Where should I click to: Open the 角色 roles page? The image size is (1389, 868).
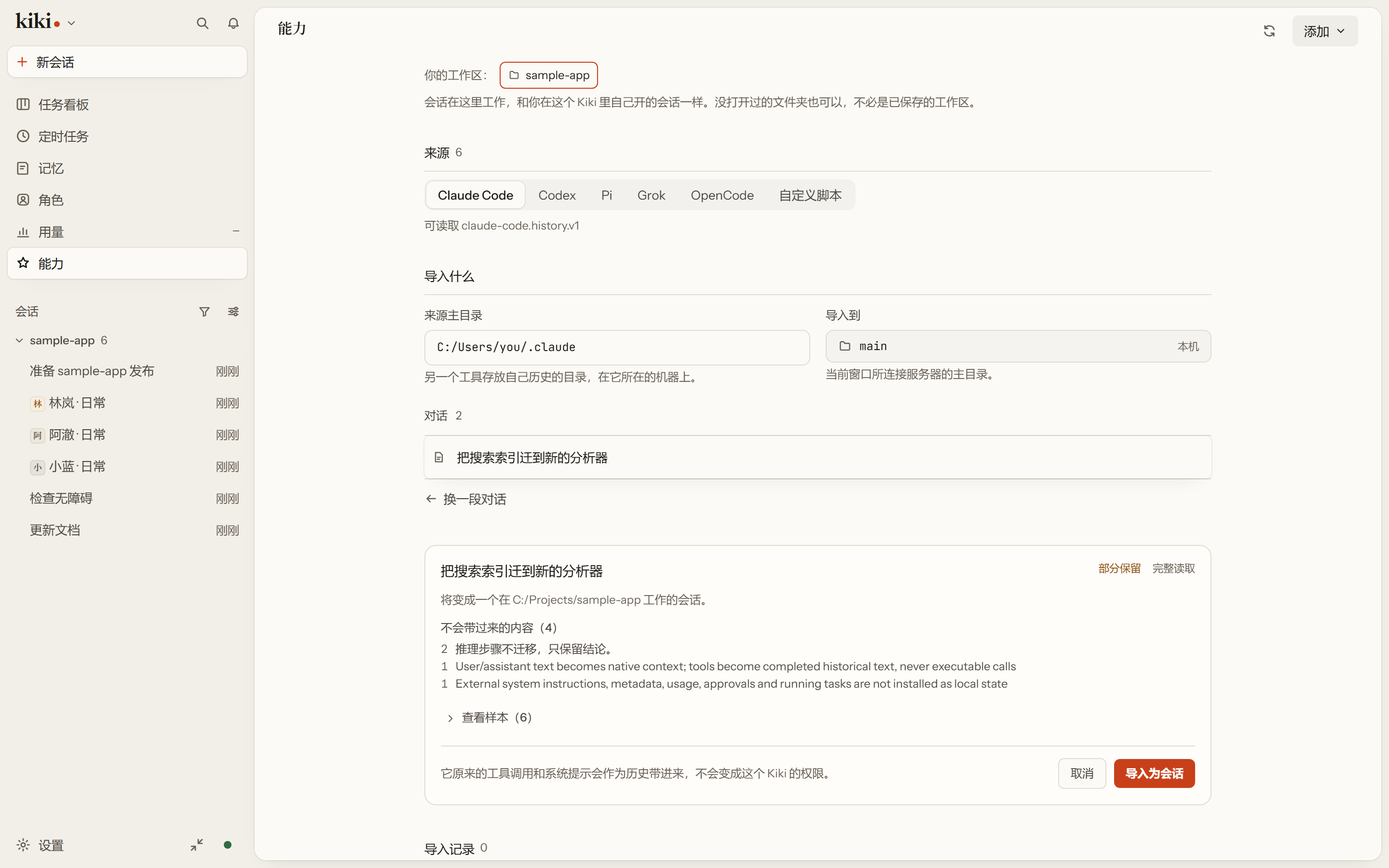(x=127, y=200)
